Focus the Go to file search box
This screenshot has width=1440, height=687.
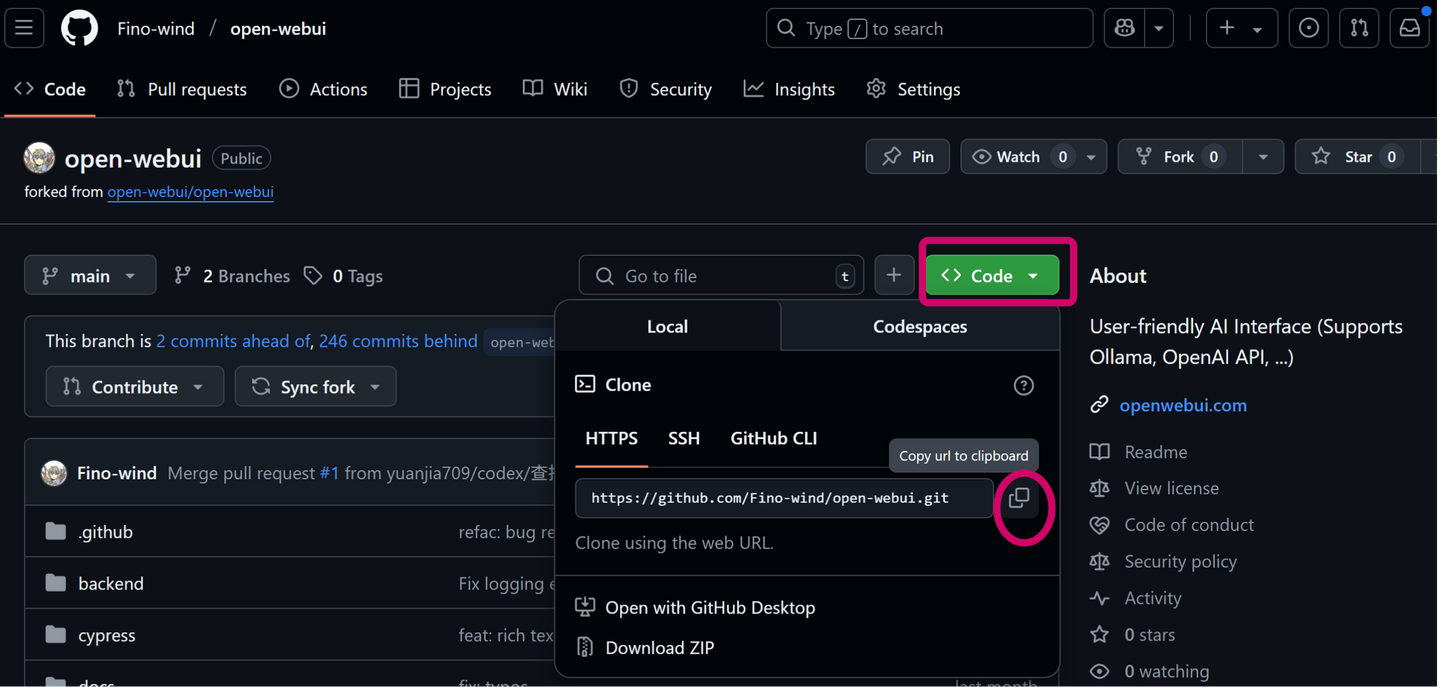(x=721, y=275)
